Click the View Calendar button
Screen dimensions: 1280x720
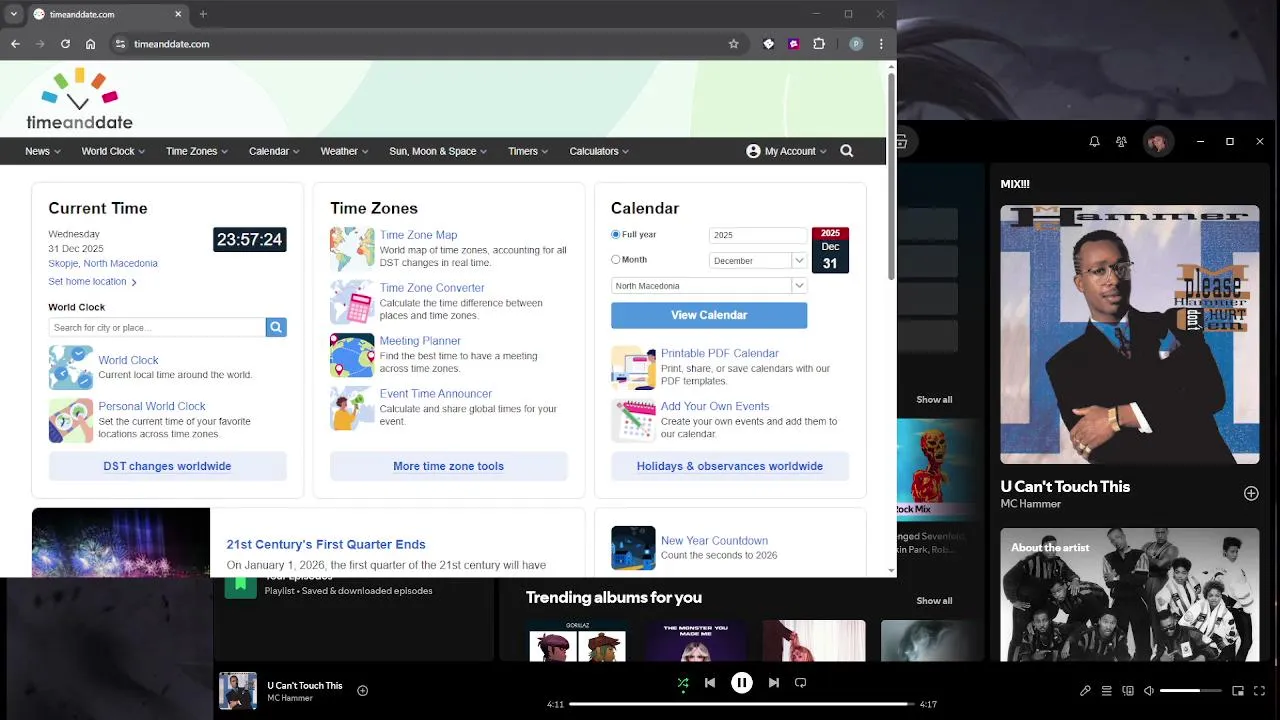[709, 315]
